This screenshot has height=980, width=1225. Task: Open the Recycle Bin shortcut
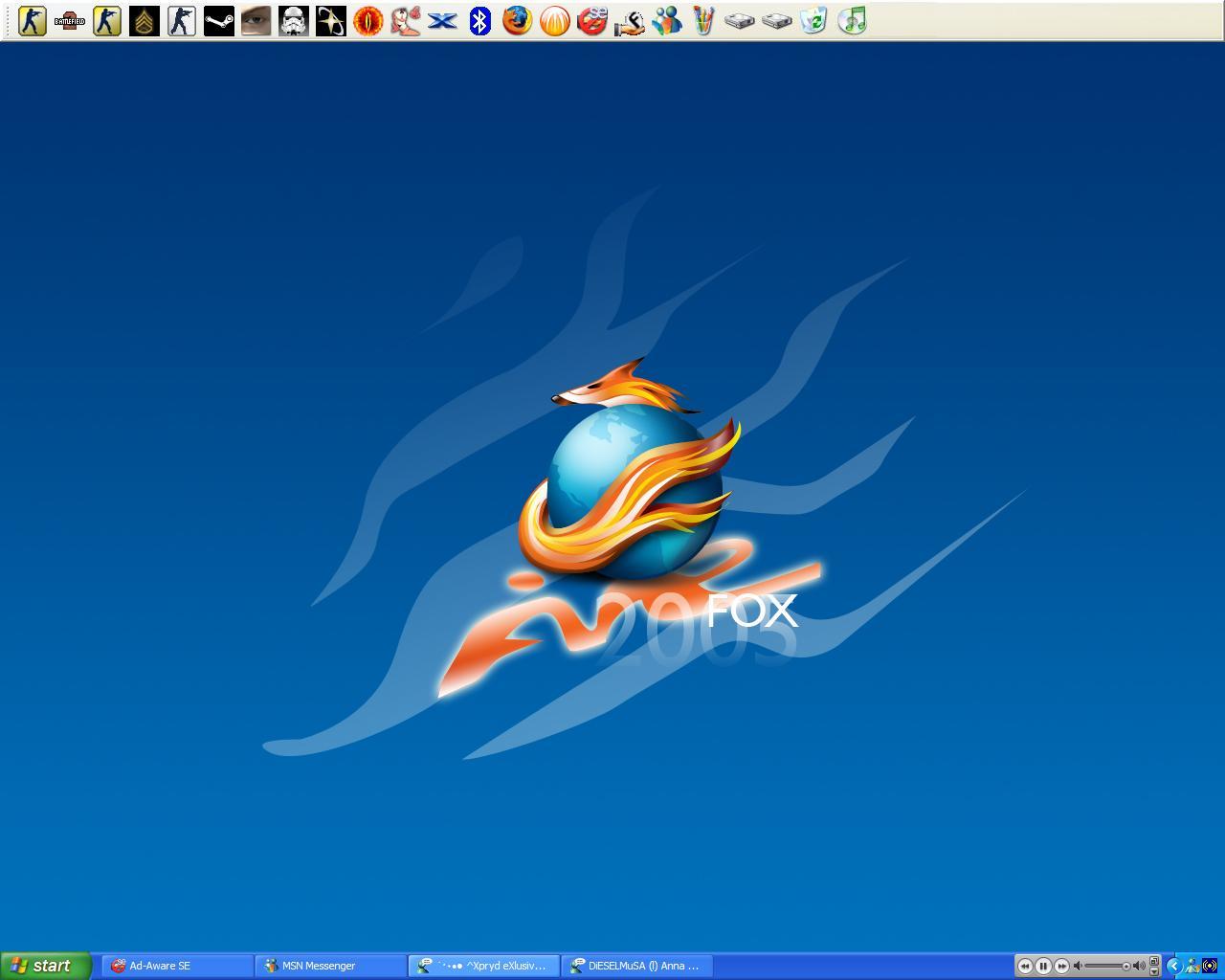(813, 21)
